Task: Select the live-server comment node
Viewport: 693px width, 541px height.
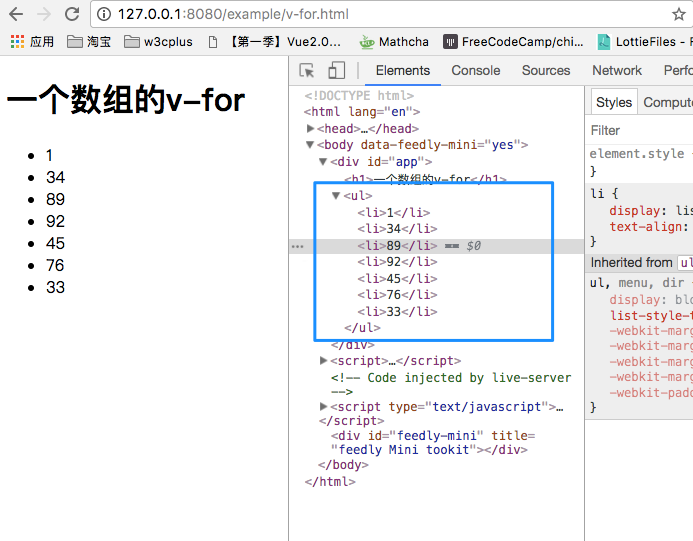Action: coord(451,384)
